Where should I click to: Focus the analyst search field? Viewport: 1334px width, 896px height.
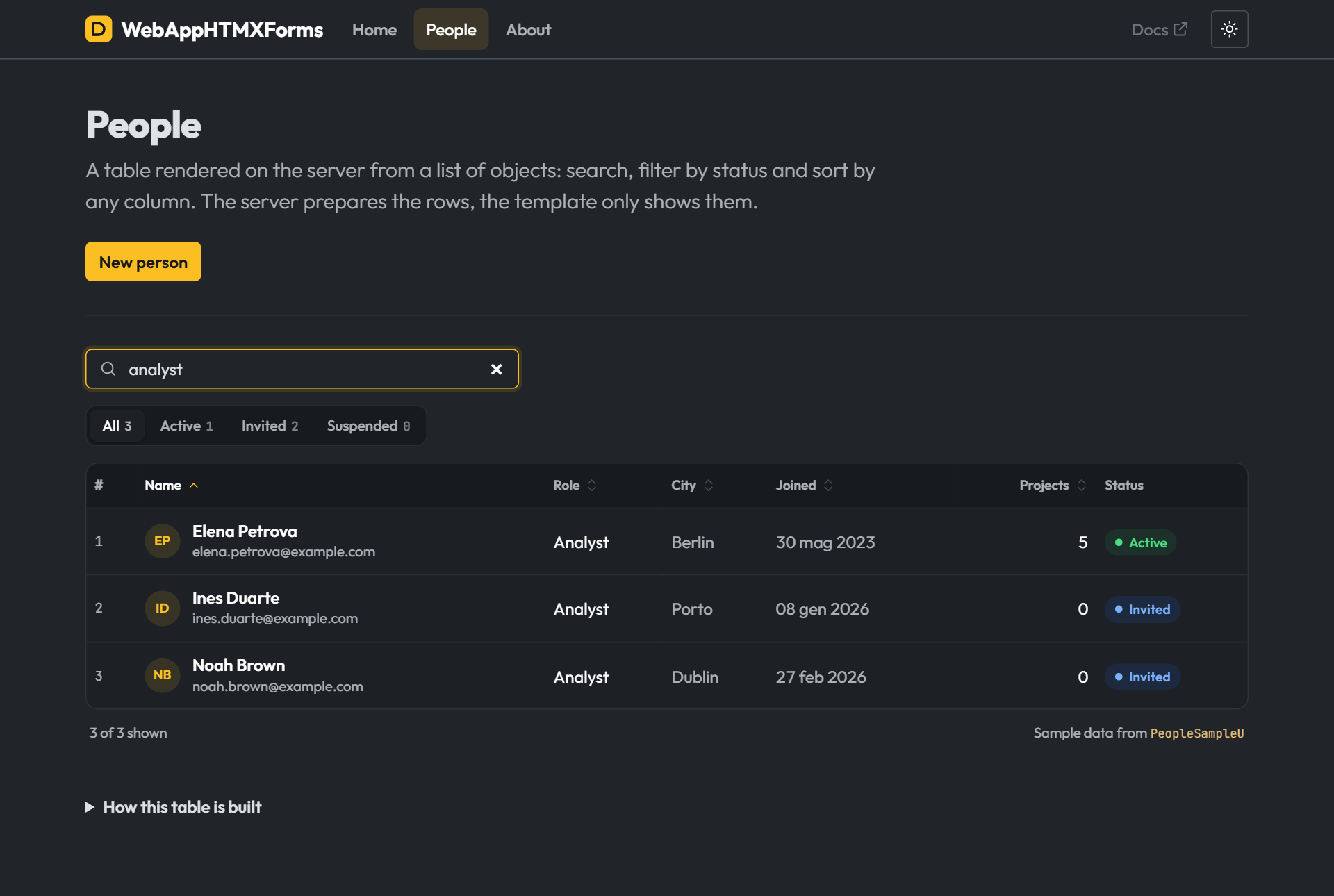point(302,369)
